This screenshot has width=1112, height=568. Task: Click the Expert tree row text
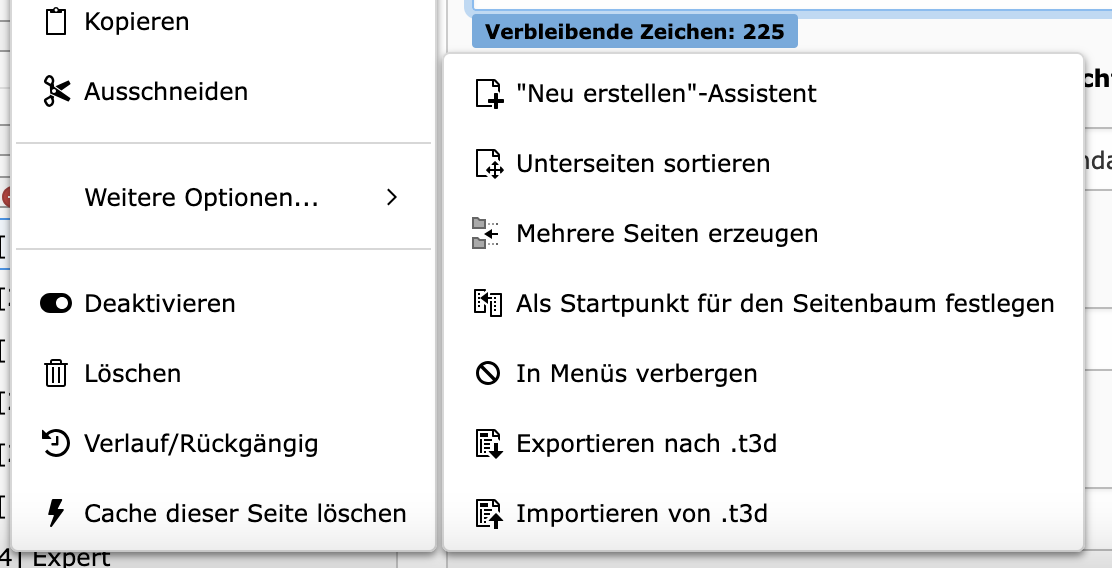coord(71,559)
